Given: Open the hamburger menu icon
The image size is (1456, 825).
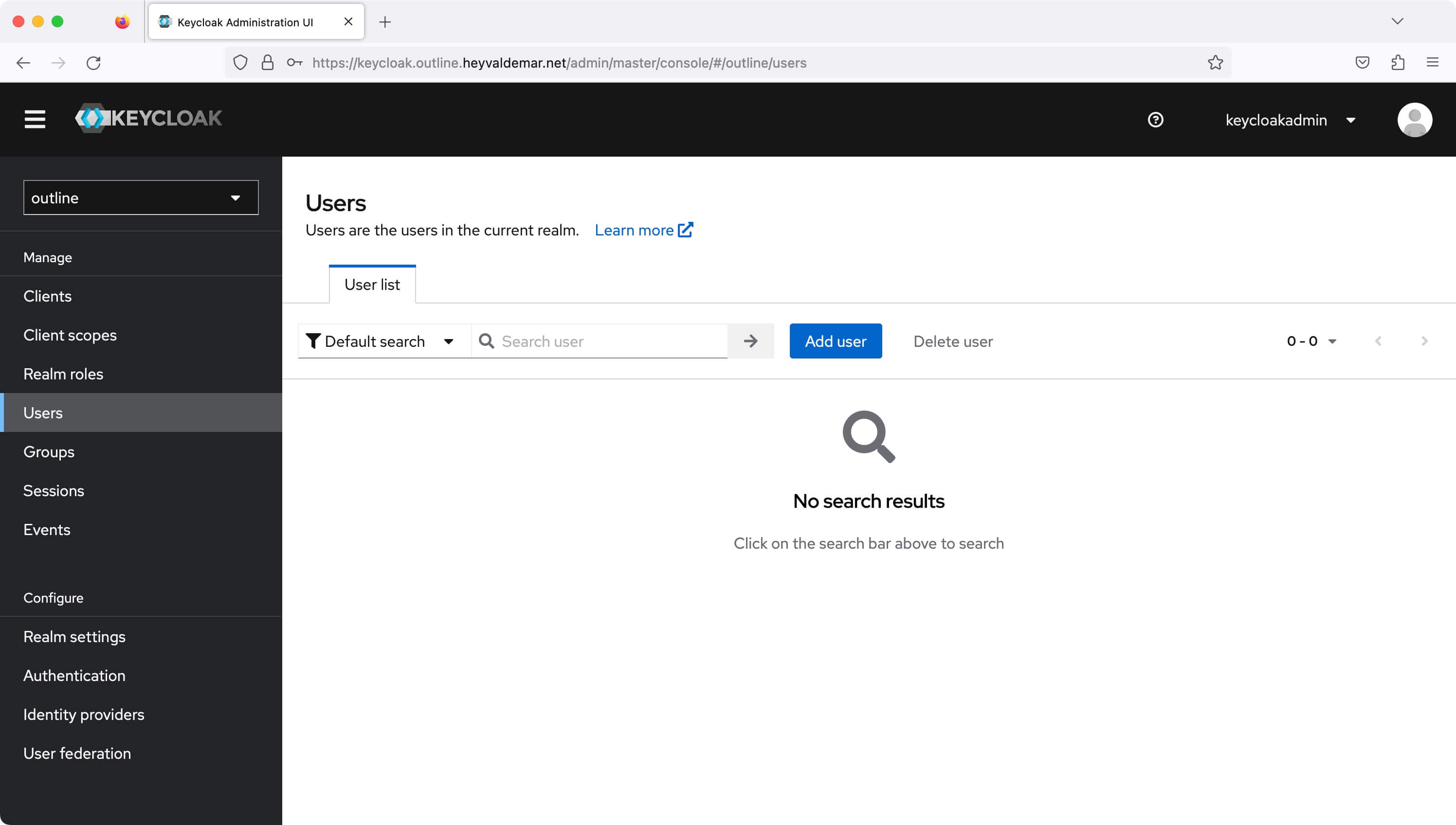Looking at the screenshot, I should [35, 120].
